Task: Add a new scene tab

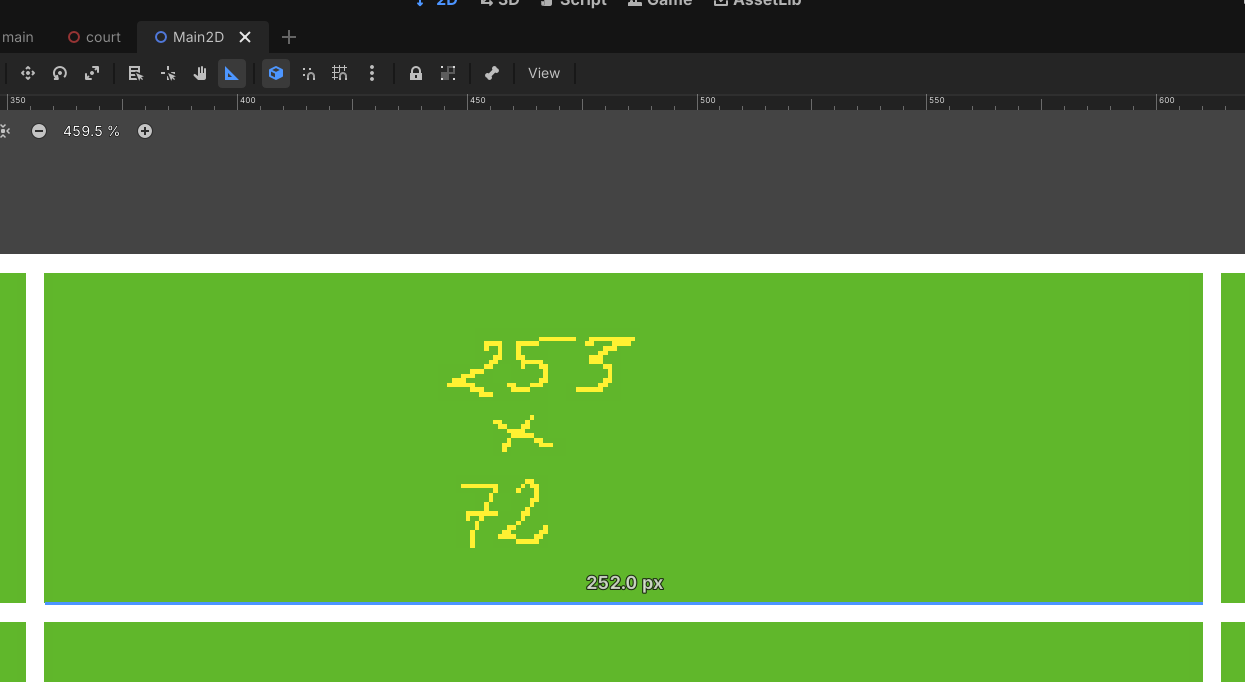Action: (x=289, y=37)
